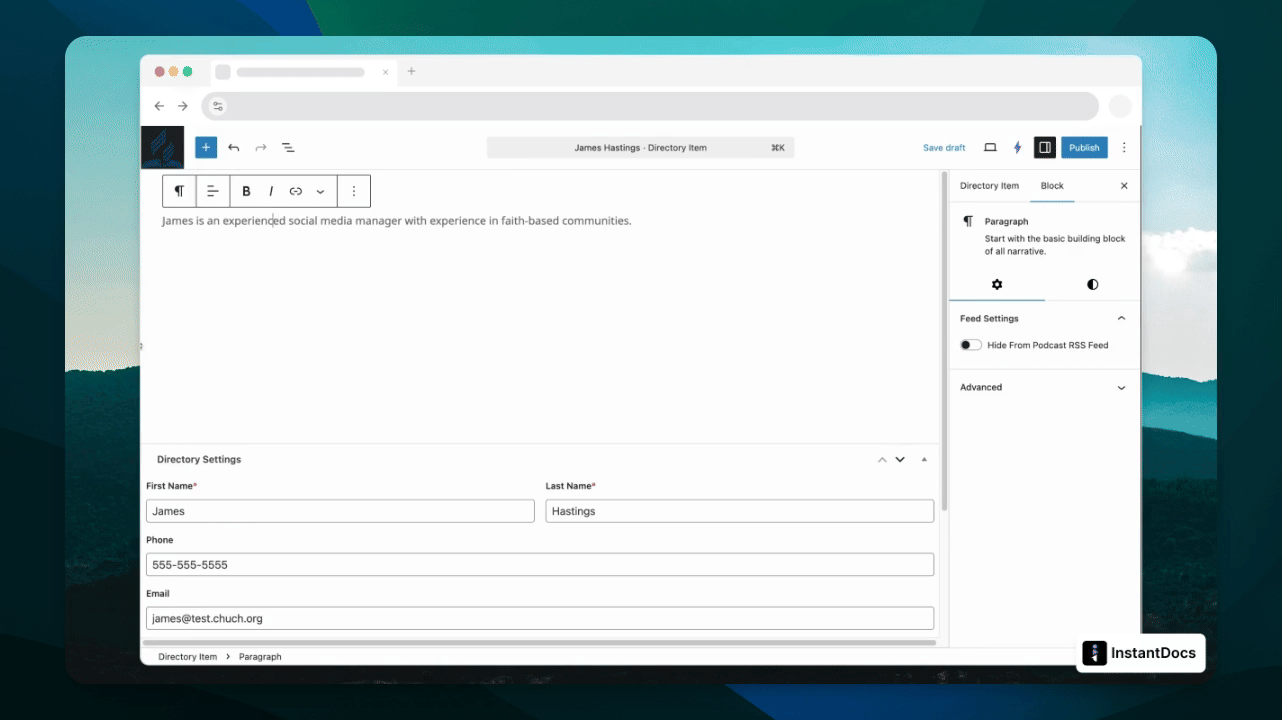Open the document overview list

click(288, 147)
